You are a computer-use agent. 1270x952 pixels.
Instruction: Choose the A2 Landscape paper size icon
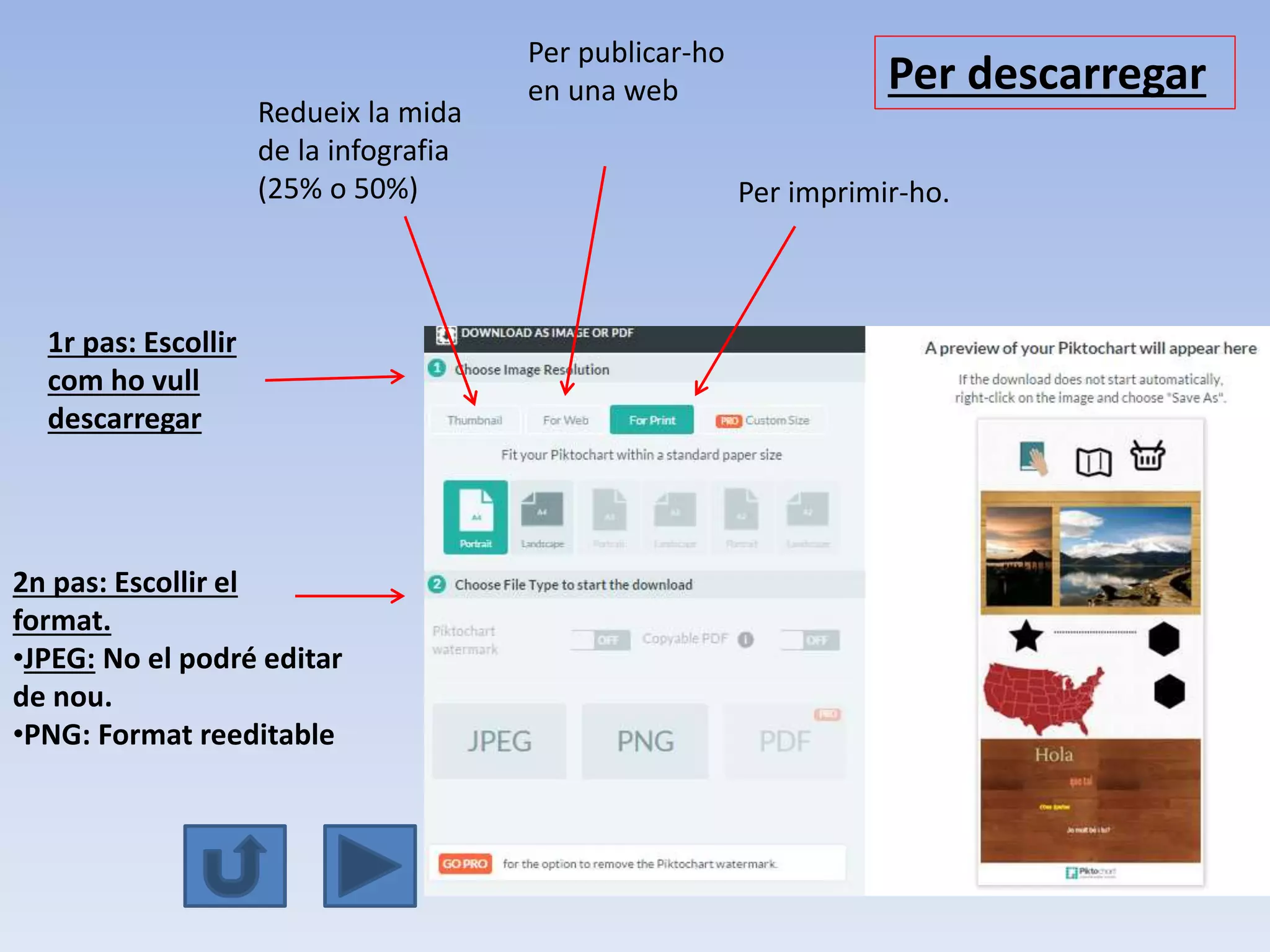pos(808,517)
